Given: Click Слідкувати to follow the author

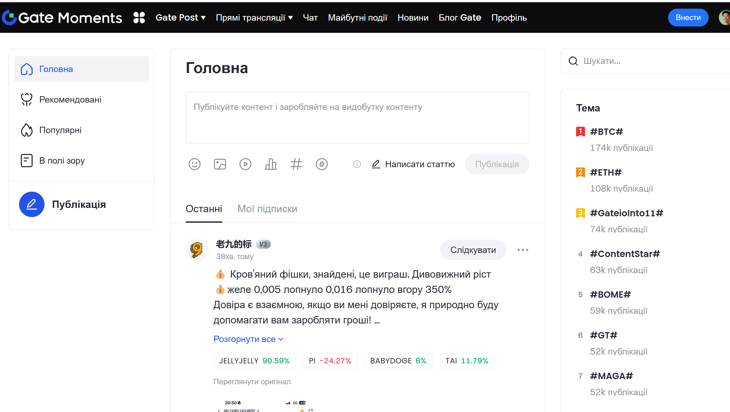Looking at the screenshot, I should click(473, 250).
